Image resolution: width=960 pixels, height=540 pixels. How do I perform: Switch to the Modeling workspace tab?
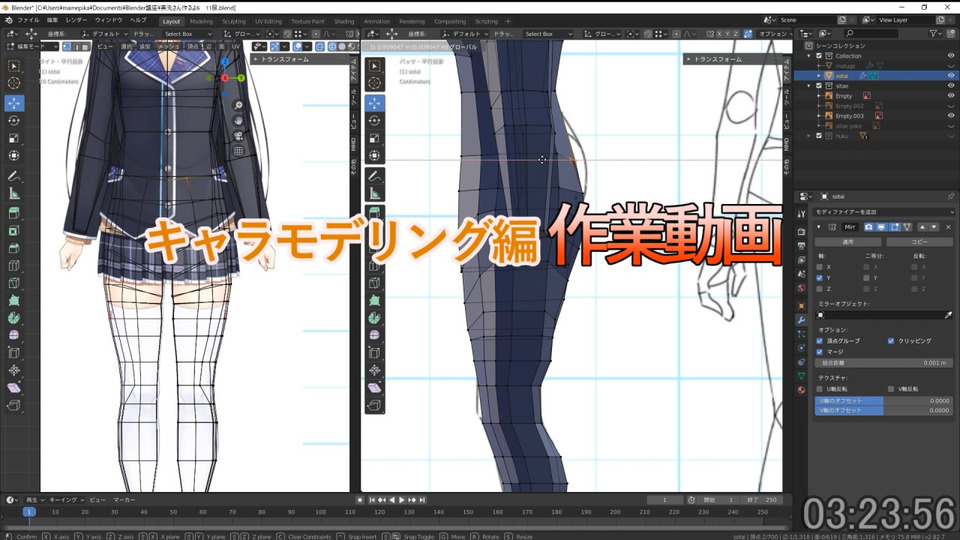201,21
